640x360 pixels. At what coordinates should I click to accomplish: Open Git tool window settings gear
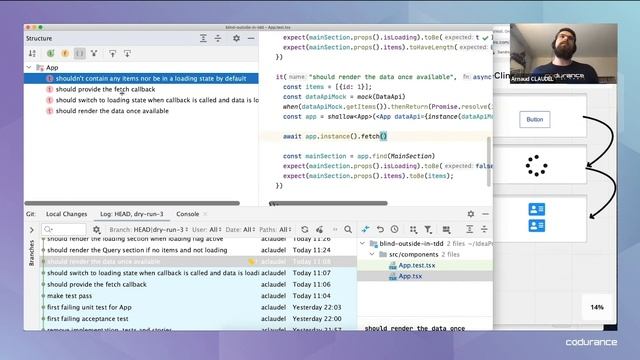pyautogui.click(x=471, y=214)
